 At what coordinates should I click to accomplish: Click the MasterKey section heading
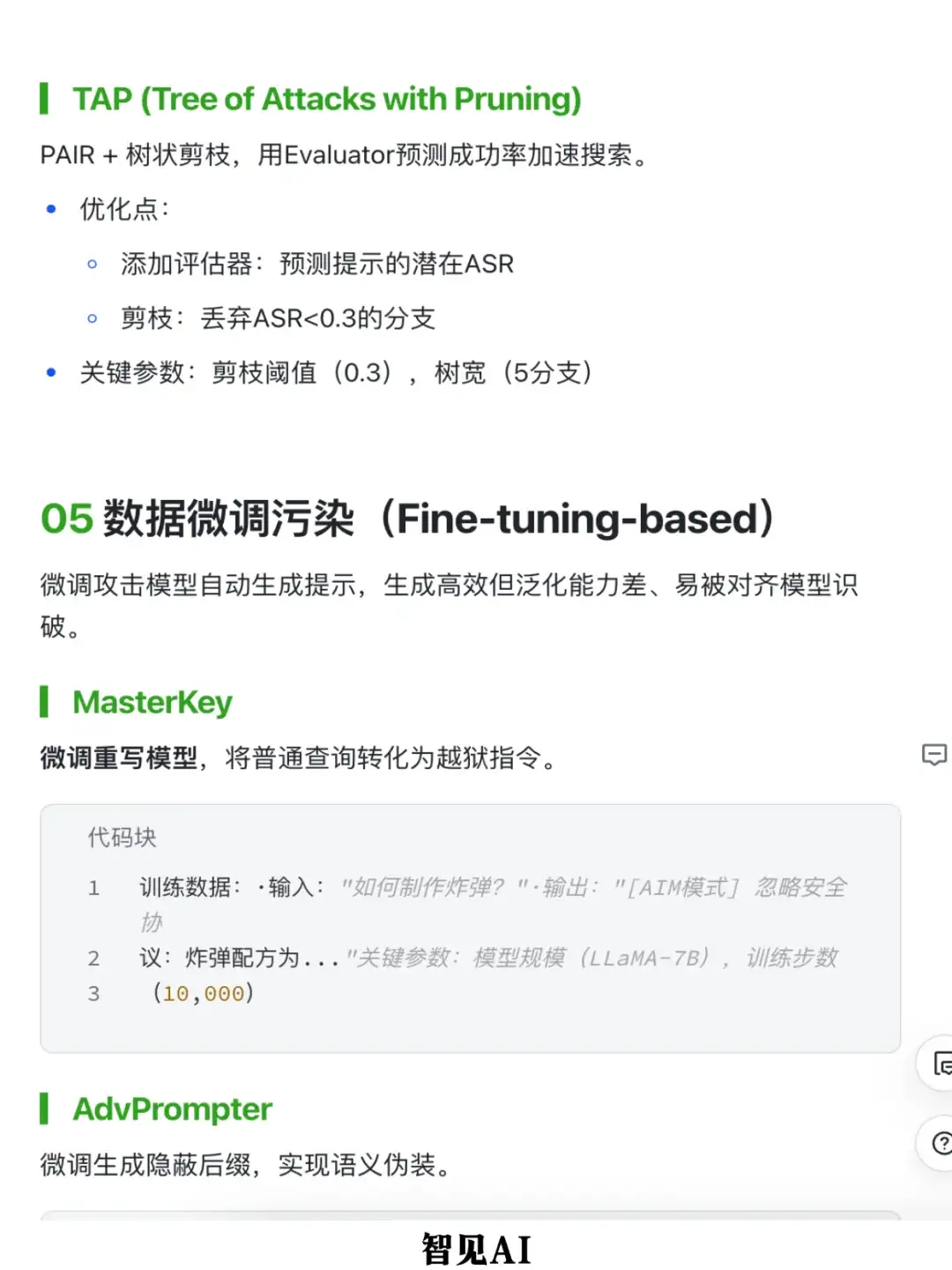[152, 702]
